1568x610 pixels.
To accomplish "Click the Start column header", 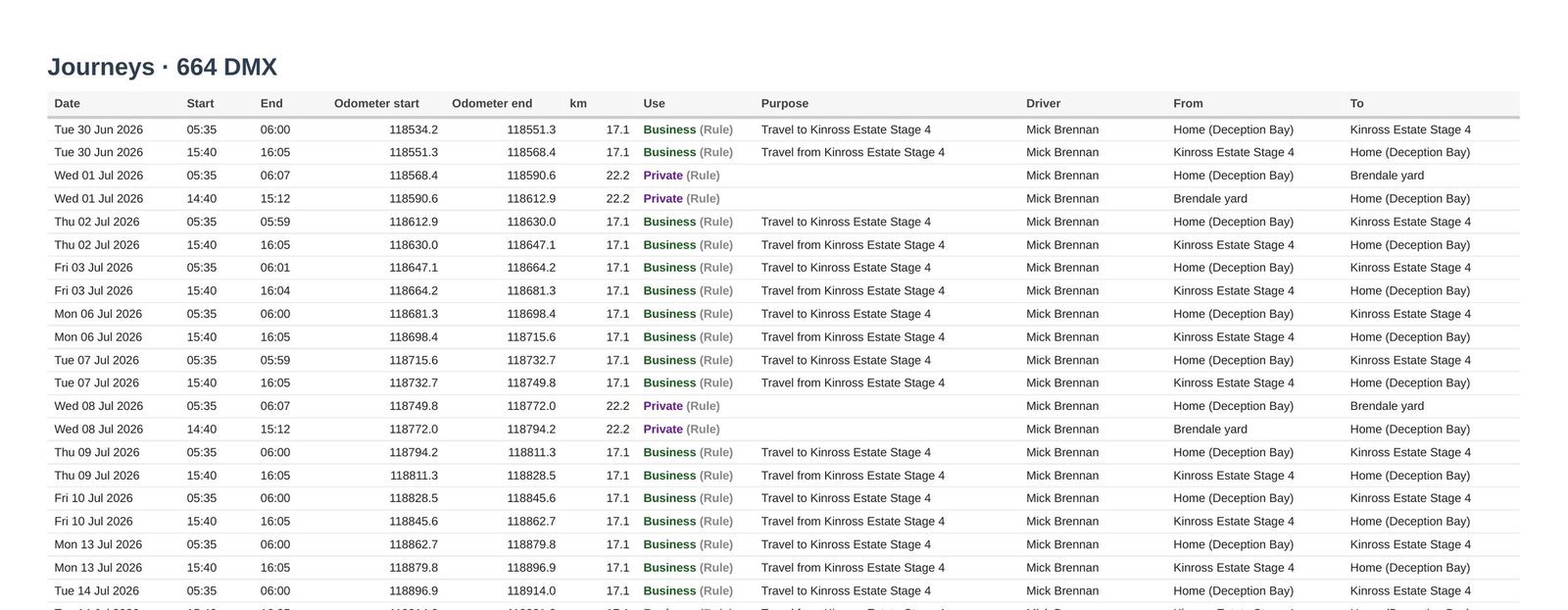I will point(200,103).
